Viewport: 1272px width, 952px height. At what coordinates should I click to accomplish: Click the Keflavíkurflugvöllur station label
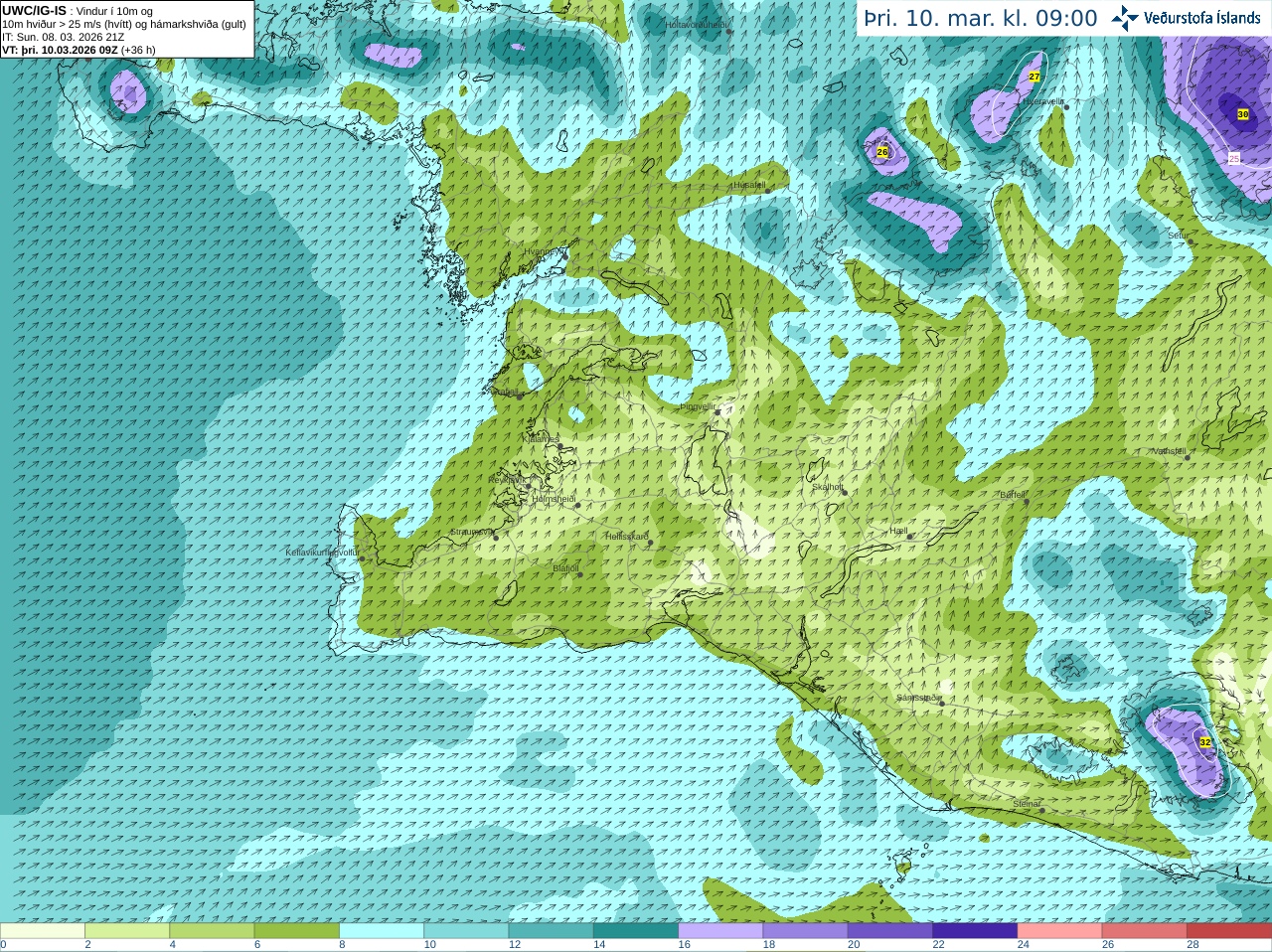tap(322, 553)
